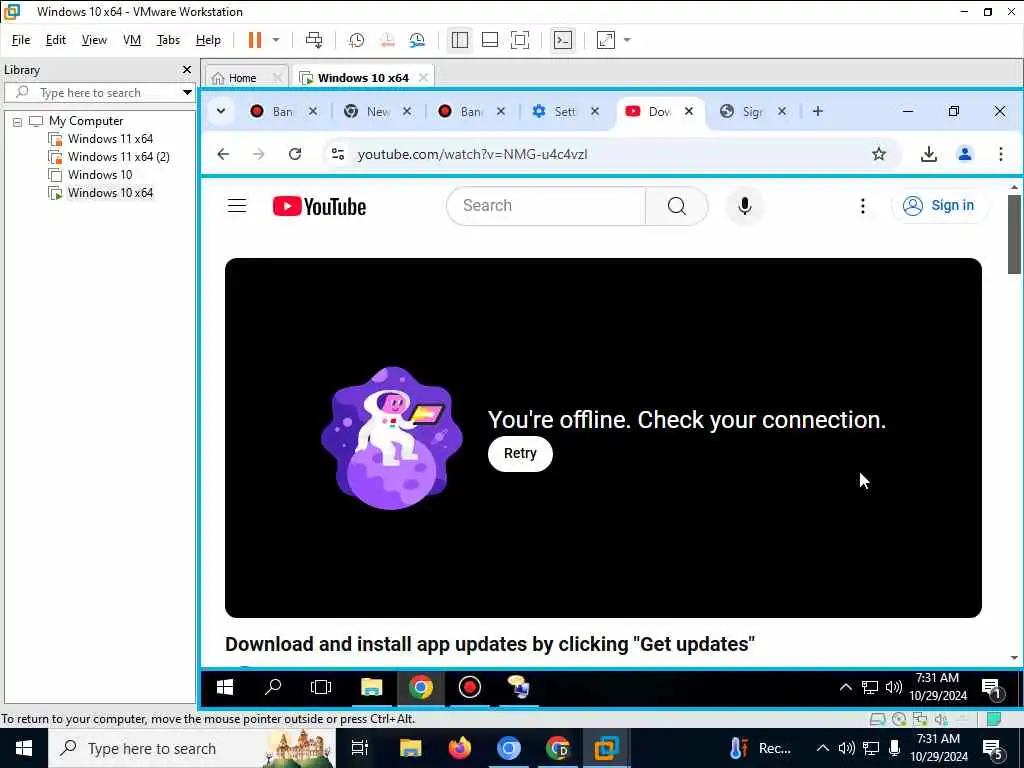View site information icon in address bar
Image resolution: width=1024 pixels, height=768 pixels.
(338, 154)
